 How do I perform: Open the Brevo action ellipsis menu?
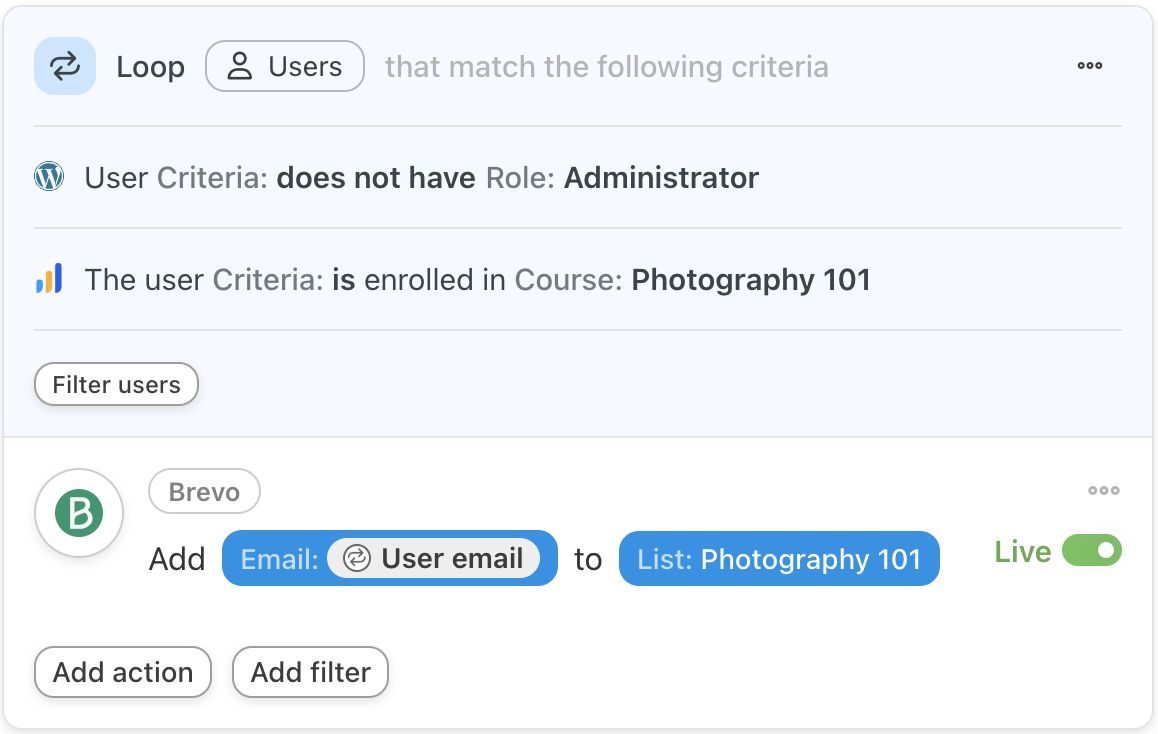pyautogui.click(x=1104, y=491)
